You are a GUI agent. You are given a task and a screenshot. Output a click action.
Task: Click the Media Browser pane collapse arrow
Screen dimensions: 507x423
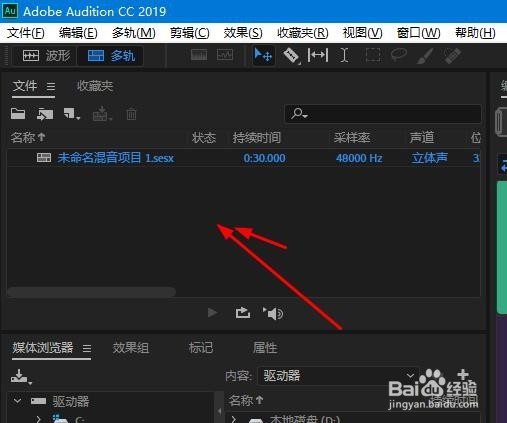219,411
